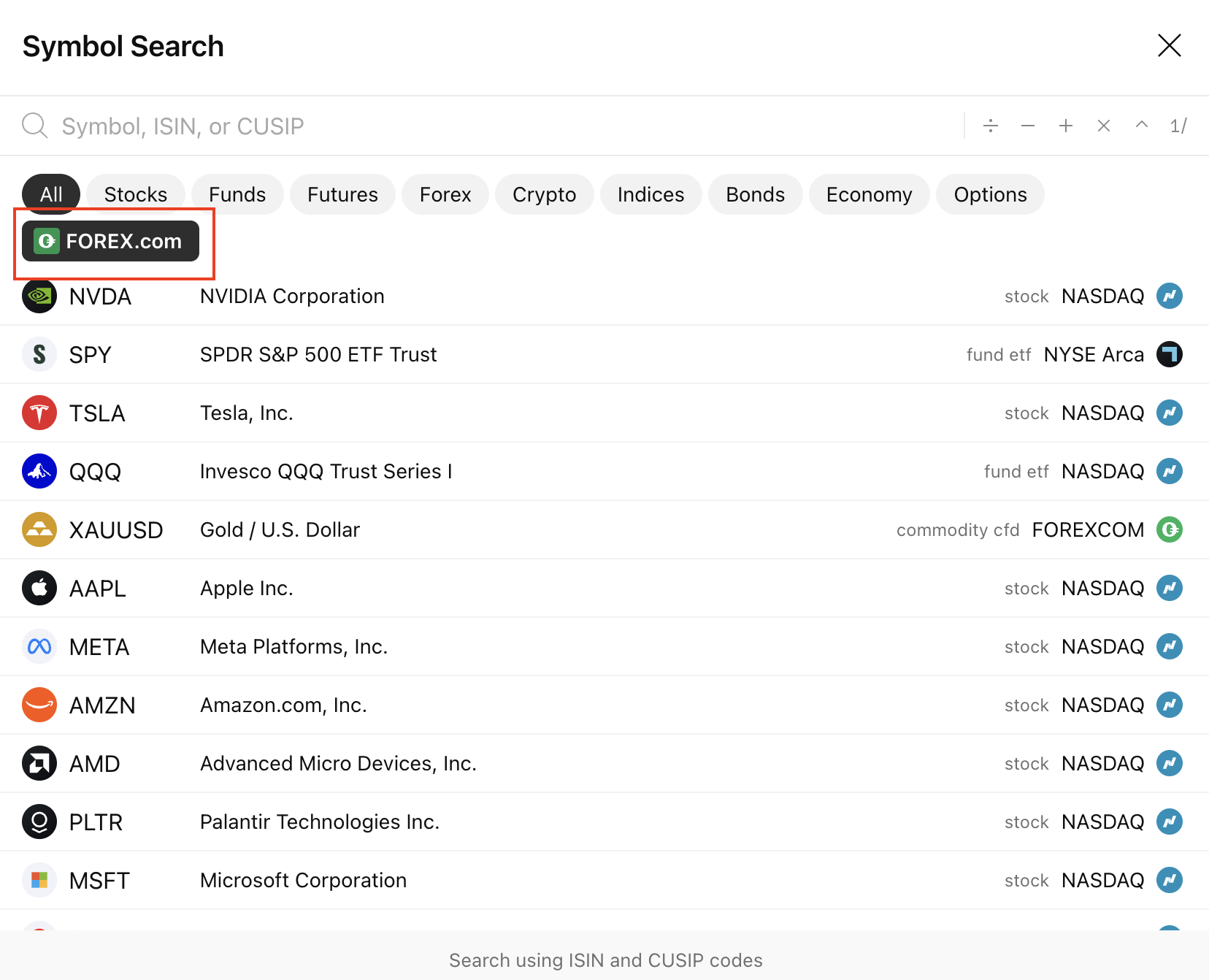Click NASDAQ exchange icon in TSLA row
This screenshot has width=1209, height=980.
coord(1170,413)
